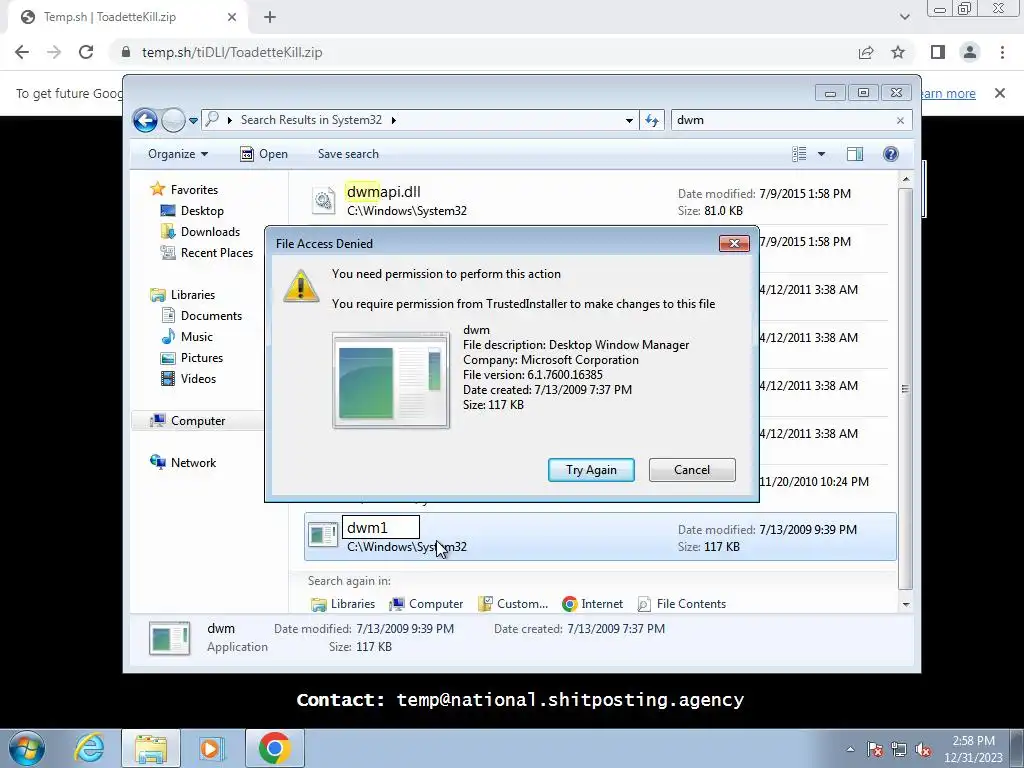Dismiss the Chrome infobar with X
Image resolution: width=1024 pixels, height=768 pixels.
coord(1000,93)
